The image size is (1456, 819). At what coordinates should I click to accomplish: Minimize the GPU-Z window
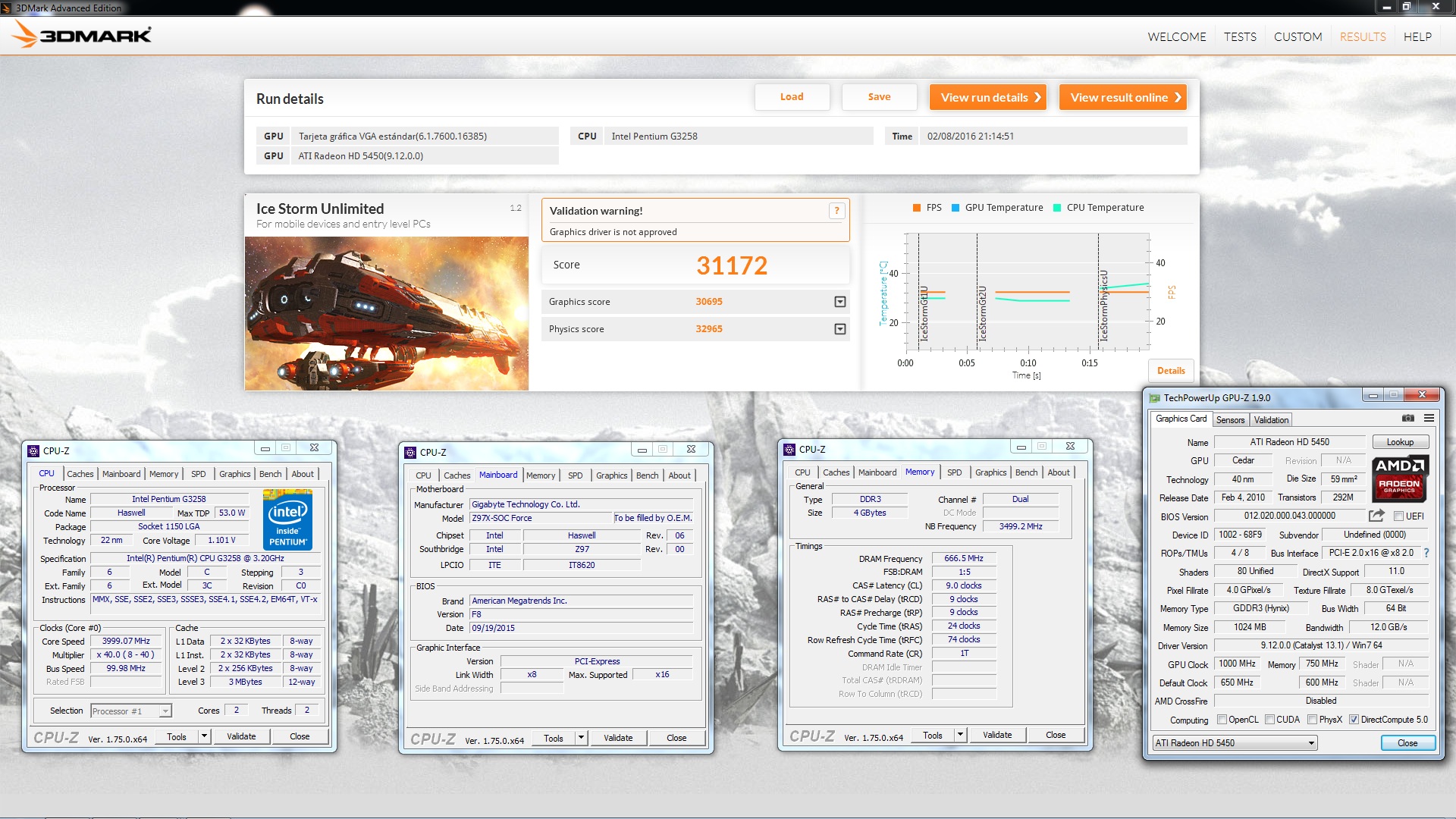pos(1373,395)
